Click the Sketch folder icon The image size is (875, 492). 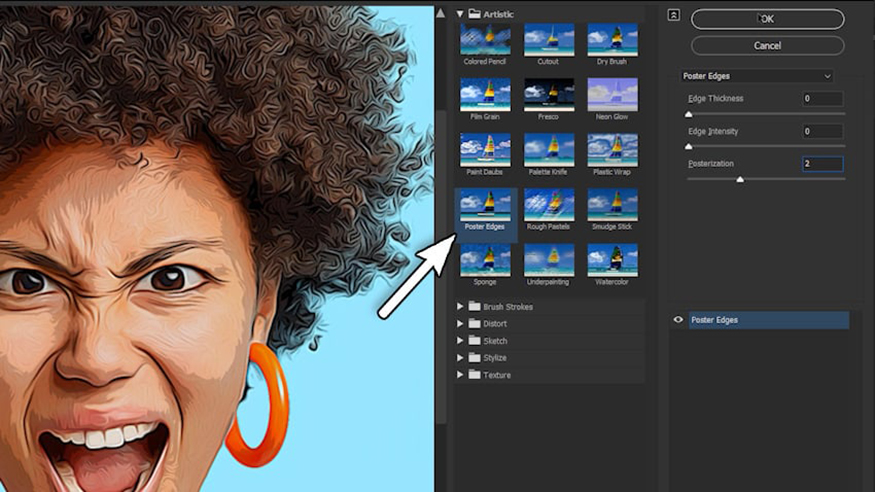(474, 340)
